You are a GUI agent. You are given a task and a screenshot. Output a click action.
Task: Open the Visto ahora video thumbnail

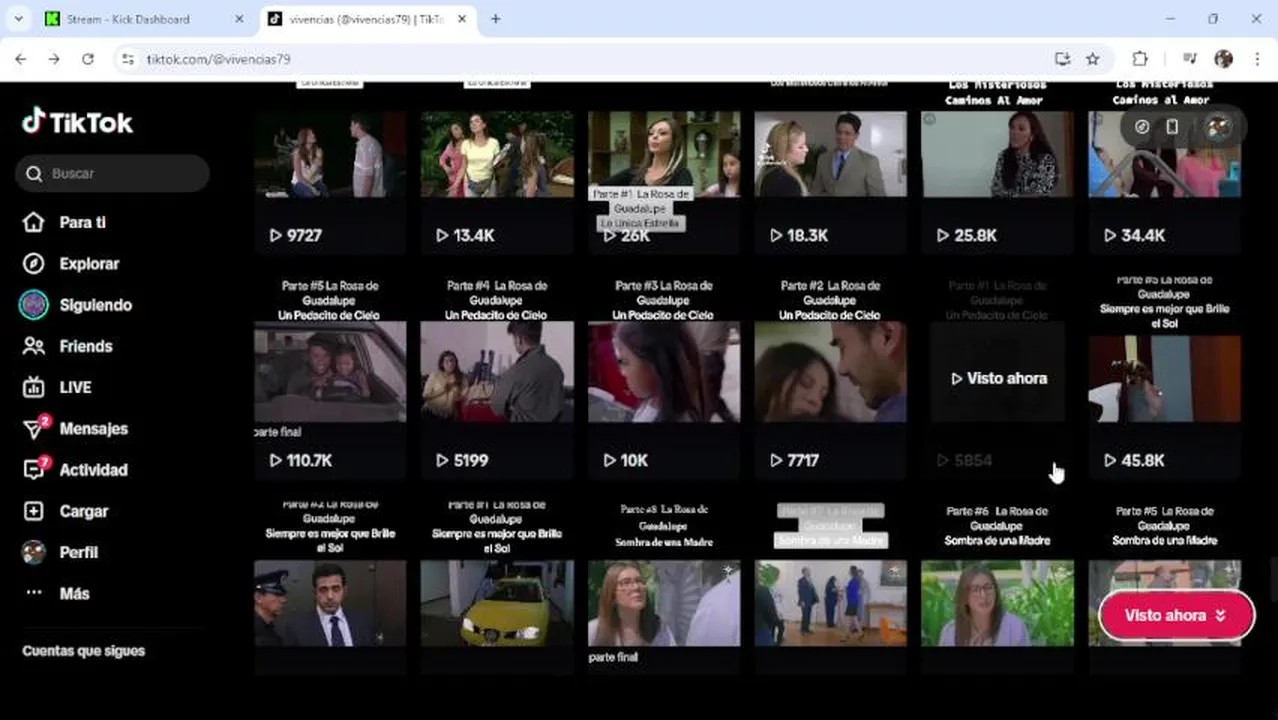998,377
